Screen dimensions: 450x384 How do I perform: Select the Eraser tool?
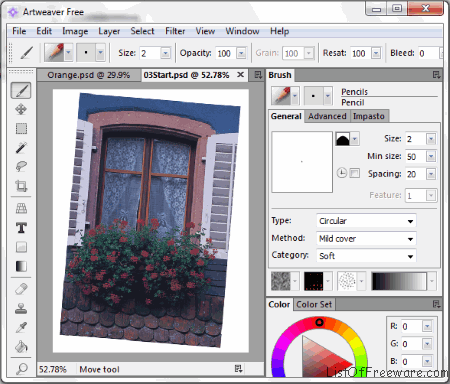point(21,289)
